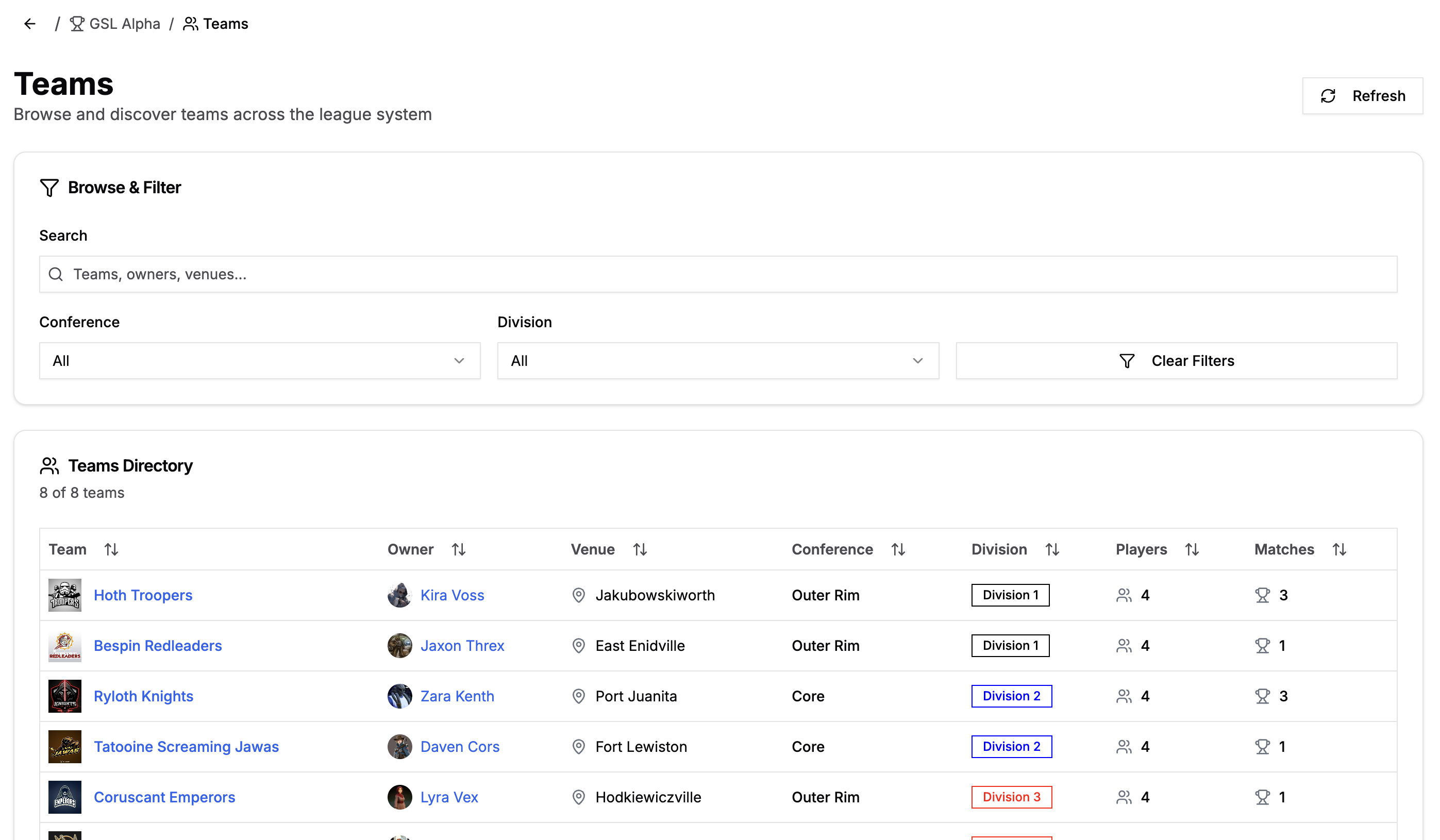Viewport: 1440px width, 840px height.
Task: Click Ryloth Knights team logo
Action: (x=64, y=696)
